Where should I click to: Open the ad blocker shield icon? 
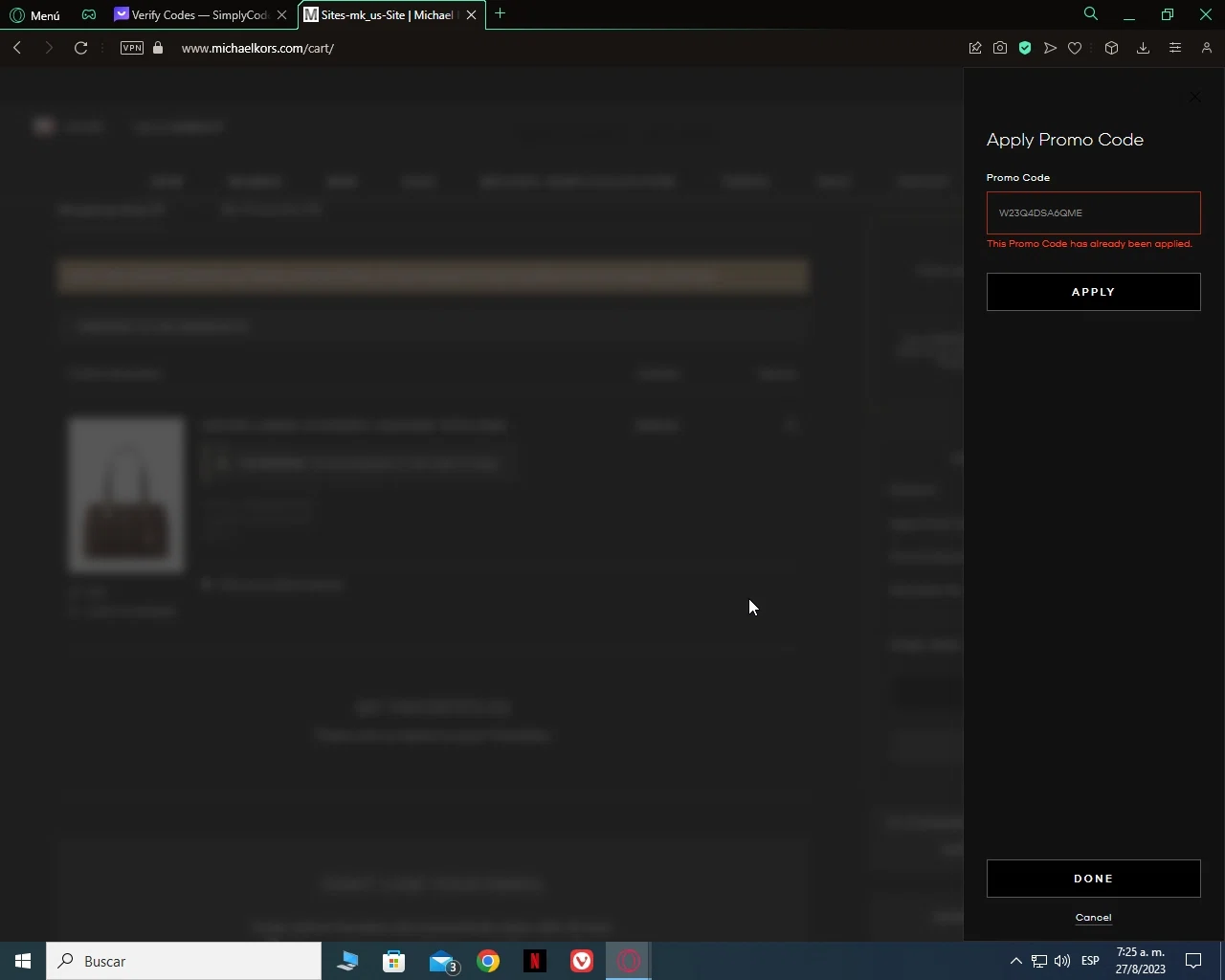(x=1025, y=48)
